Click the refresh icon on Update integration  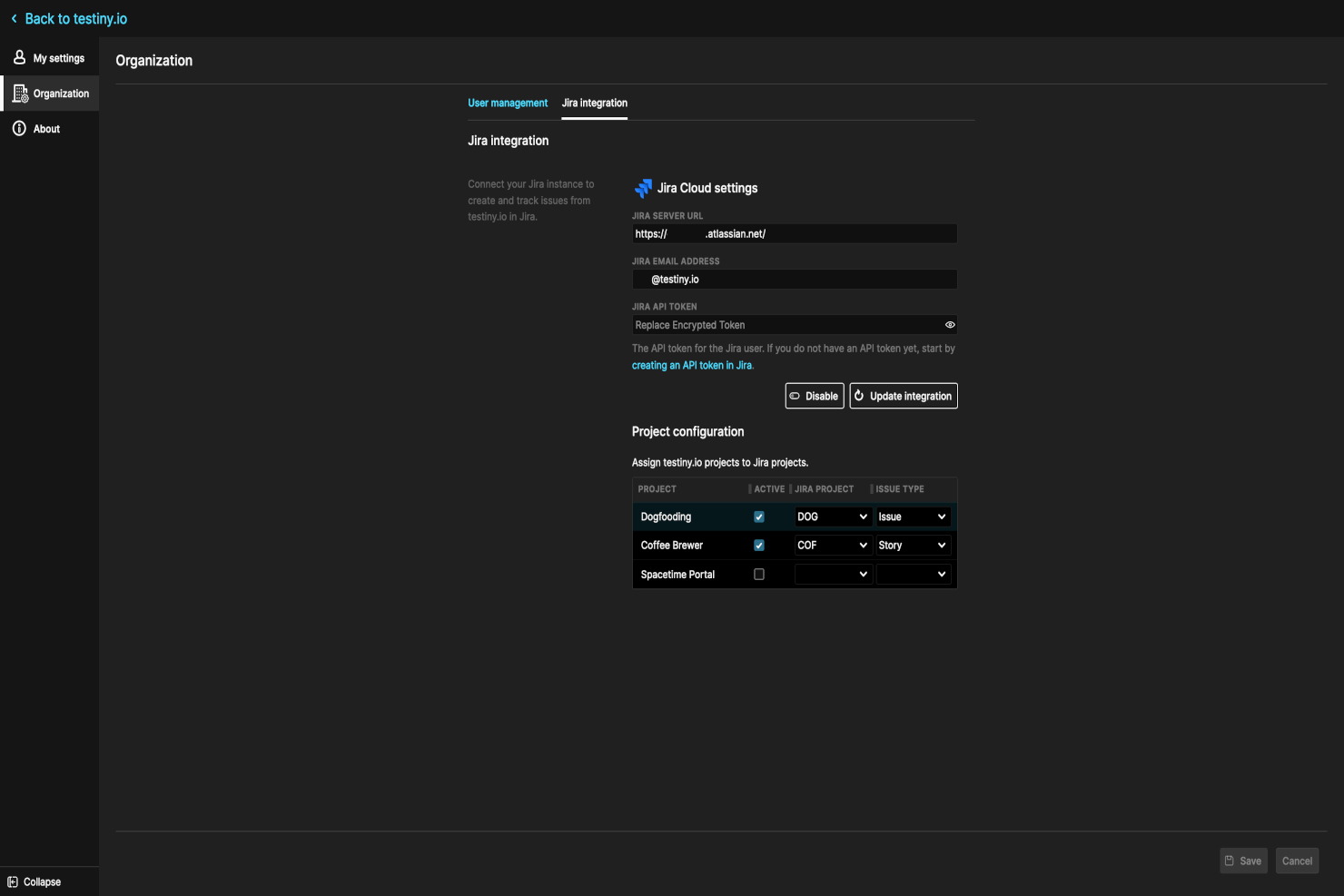click(x=859, y=395)
